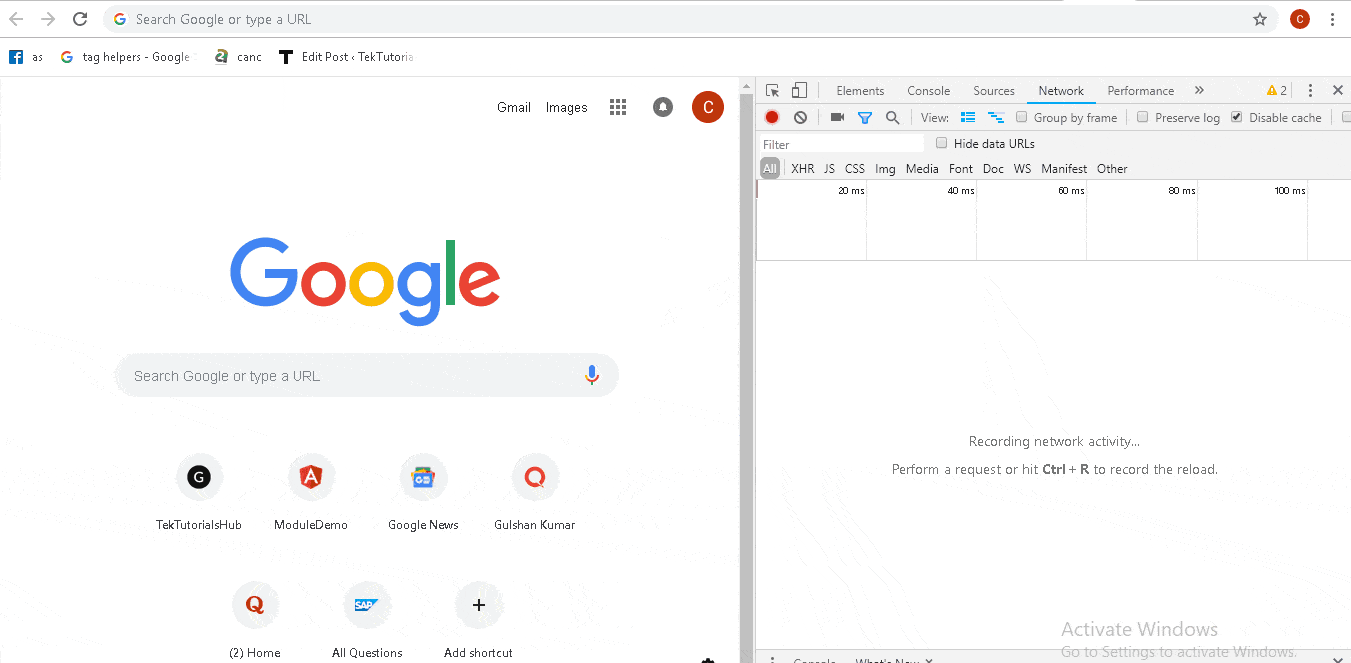Clear the network log

(x=800, y=118)
